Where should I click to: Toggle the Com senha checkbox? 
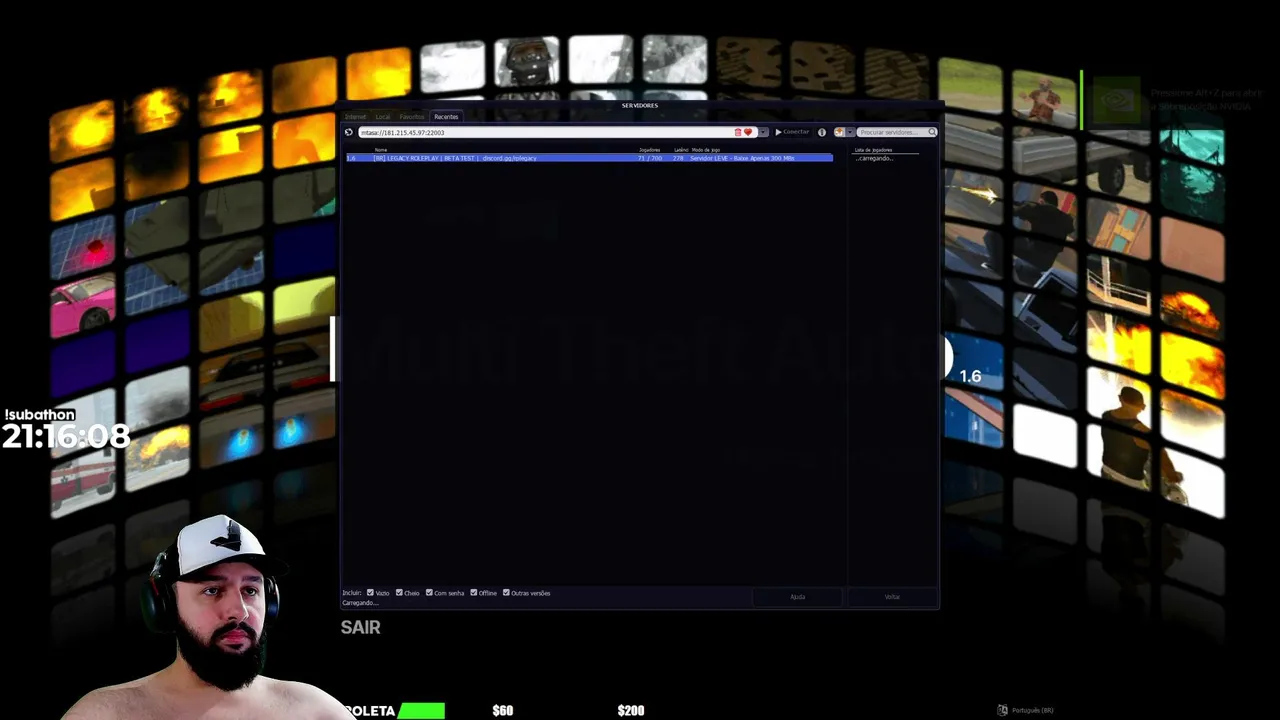click(429, 593)
